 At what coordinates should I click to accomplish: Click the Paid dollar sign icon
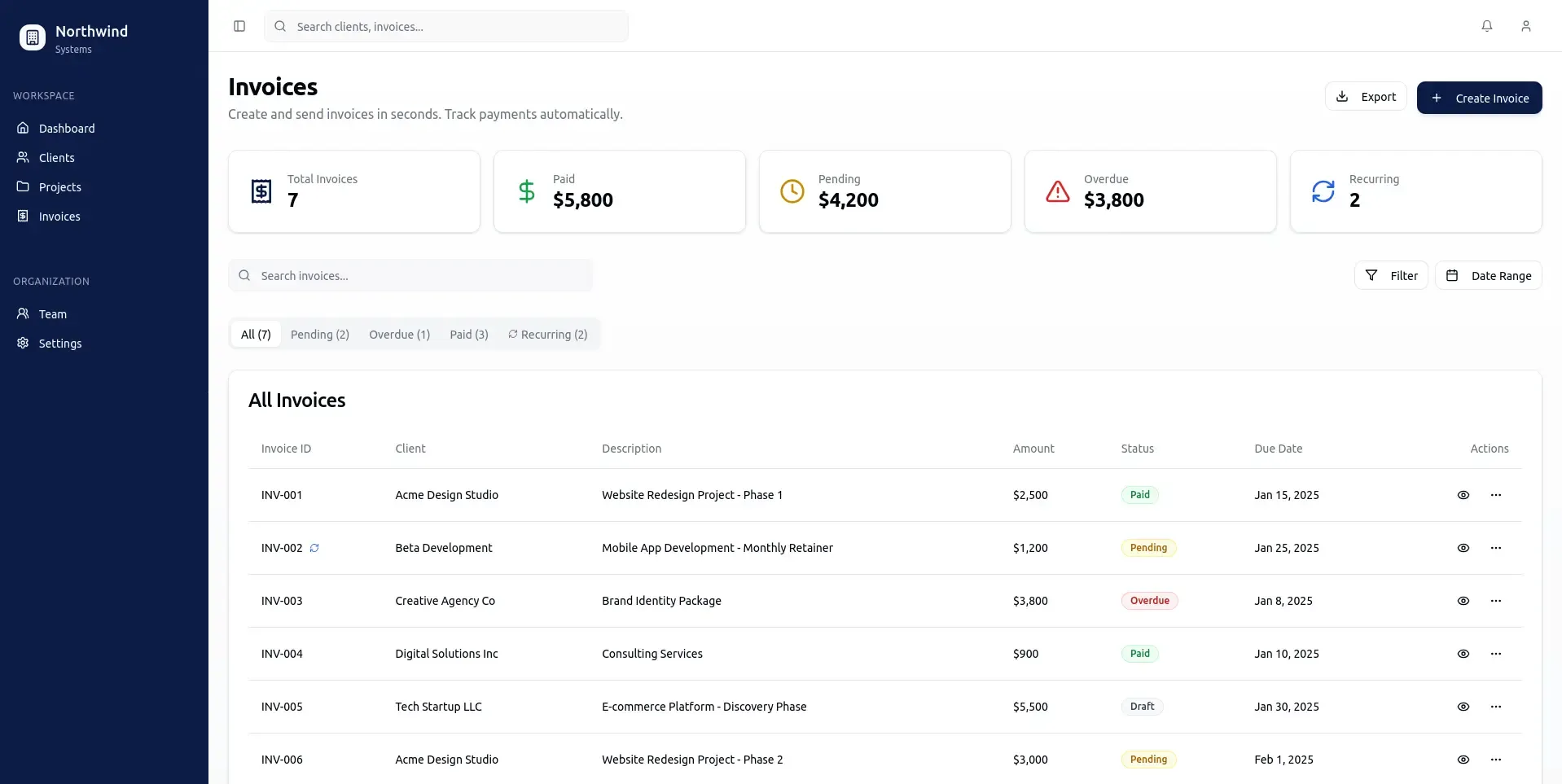pyautogui.click(x=526, y=191)
